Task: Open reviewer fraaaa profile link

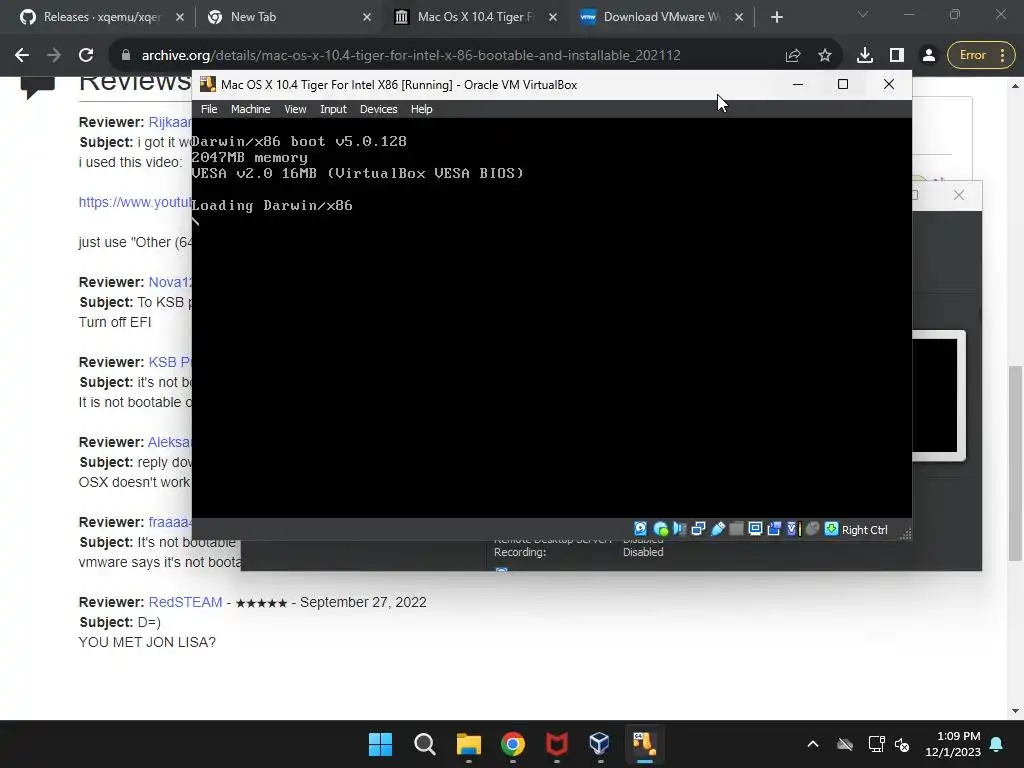Action: pos(170,522)
